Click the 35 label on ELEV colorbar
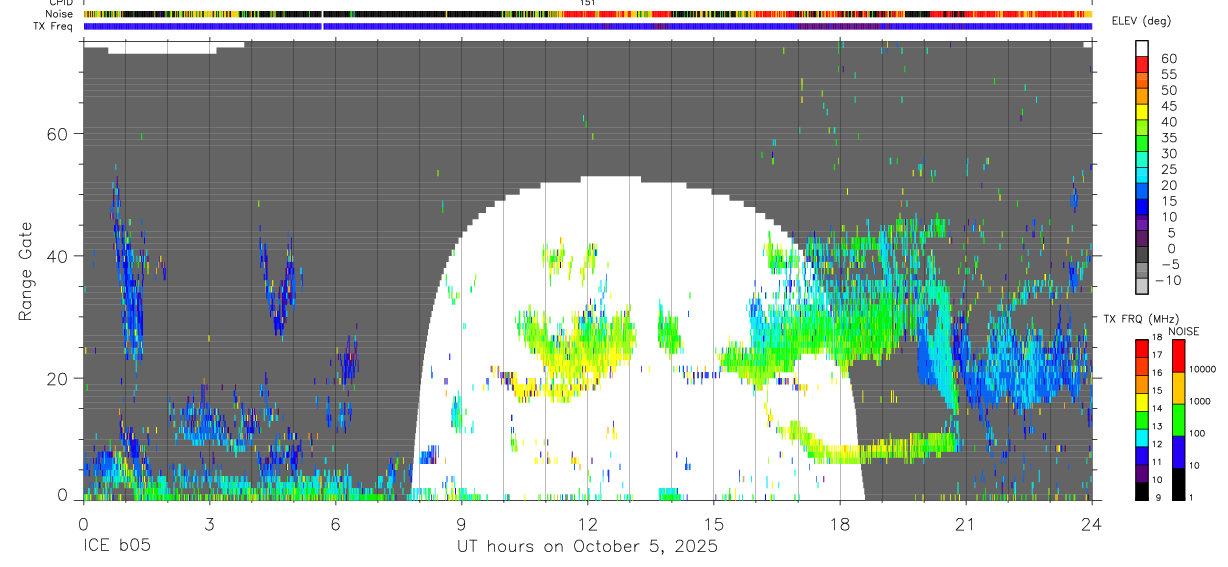The height and width of the screenshot is (567, 1228). pos(1167,138)
